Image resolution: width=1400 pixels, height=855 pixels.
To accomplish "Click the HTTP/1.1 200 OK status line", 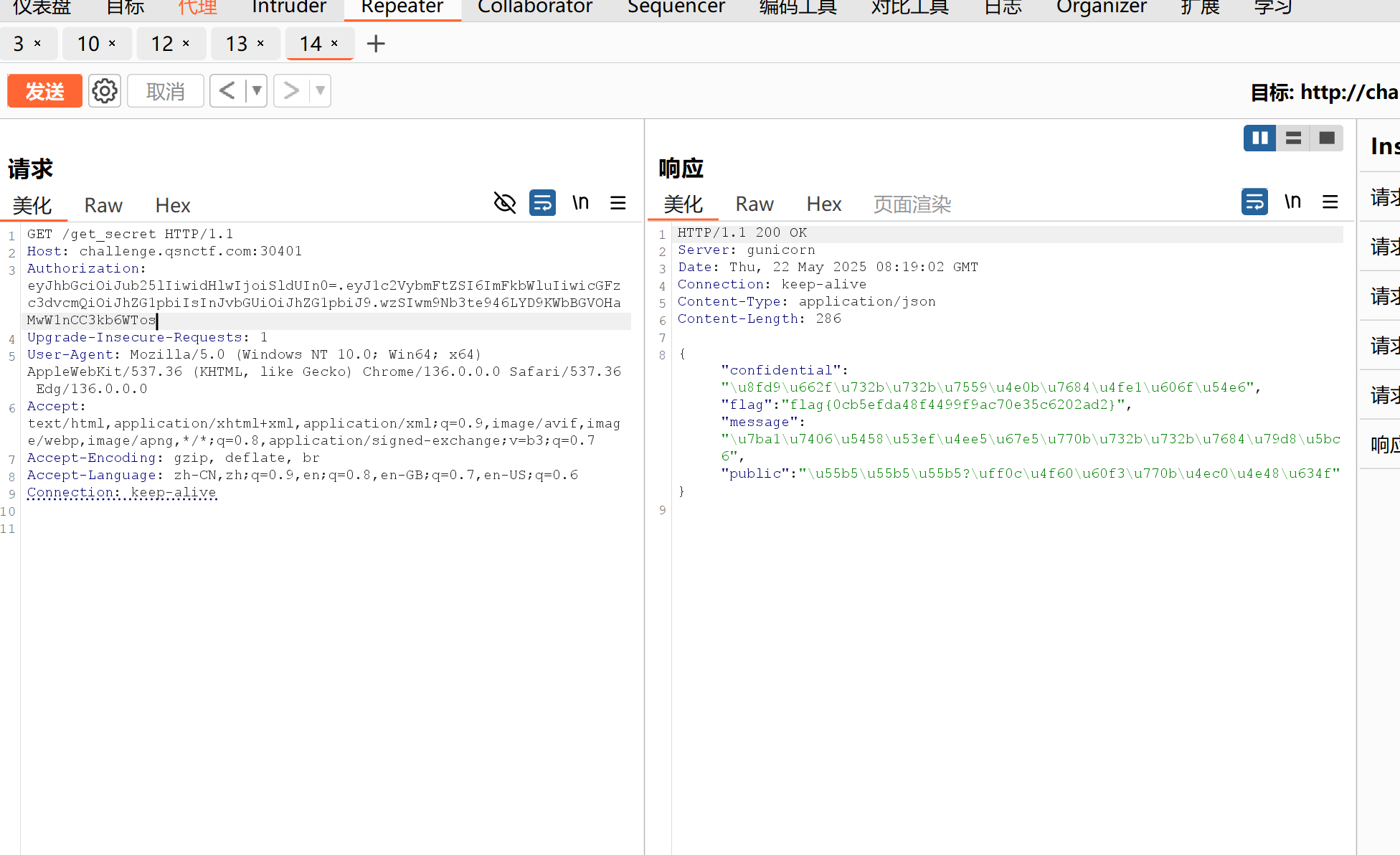I will [x=742, y=233].
